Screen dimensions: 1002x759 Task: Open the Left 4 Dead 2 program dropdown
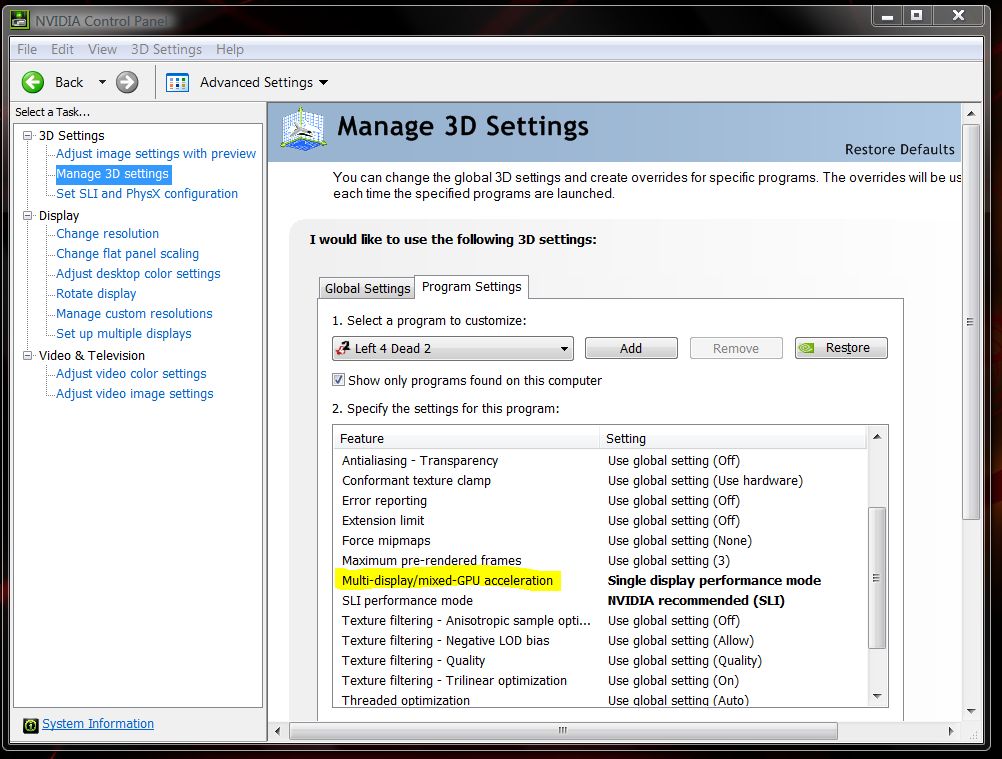coord(564,349)
